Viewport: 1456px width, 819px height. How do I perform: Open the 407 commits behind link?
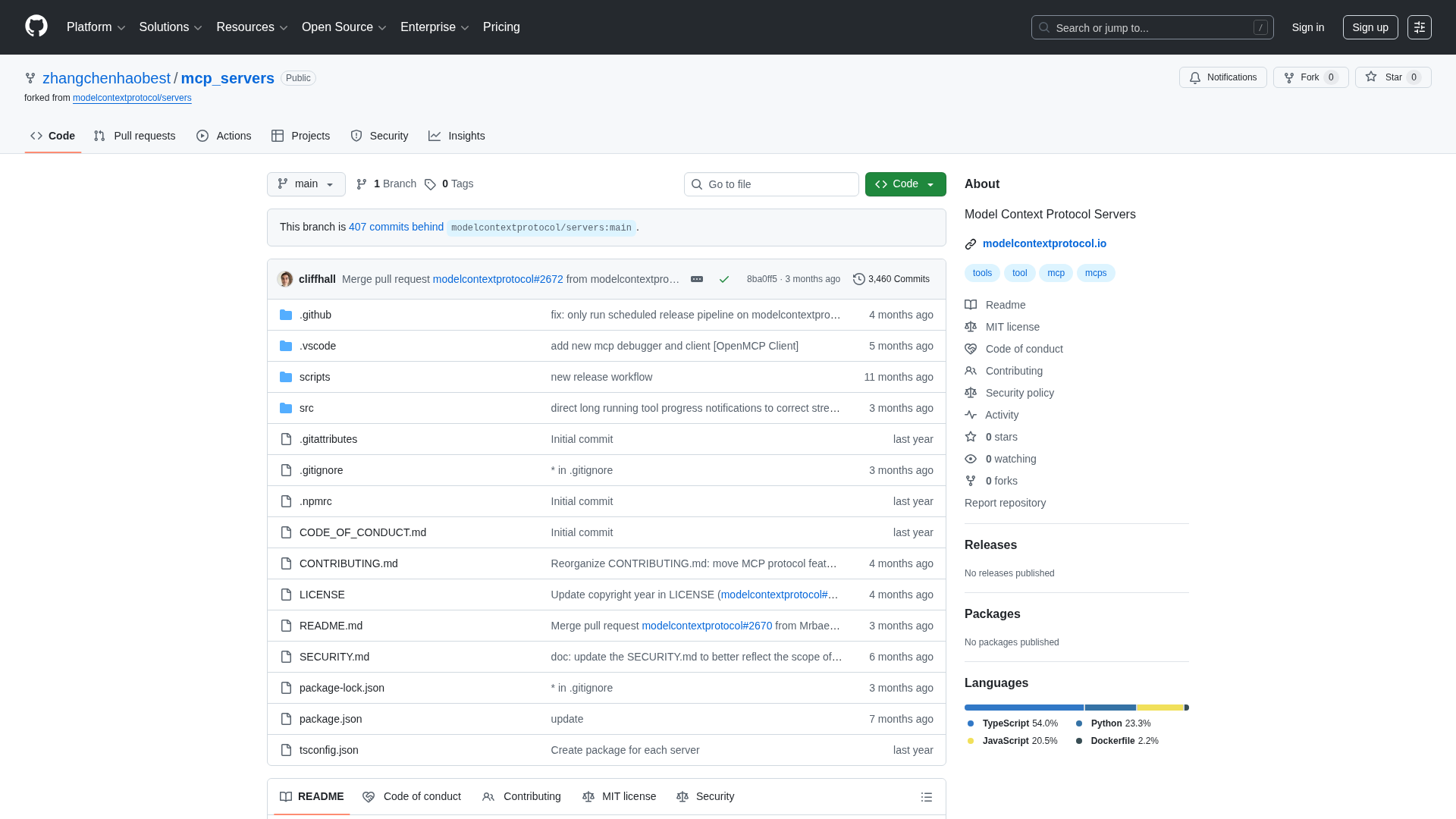(396, 227)
